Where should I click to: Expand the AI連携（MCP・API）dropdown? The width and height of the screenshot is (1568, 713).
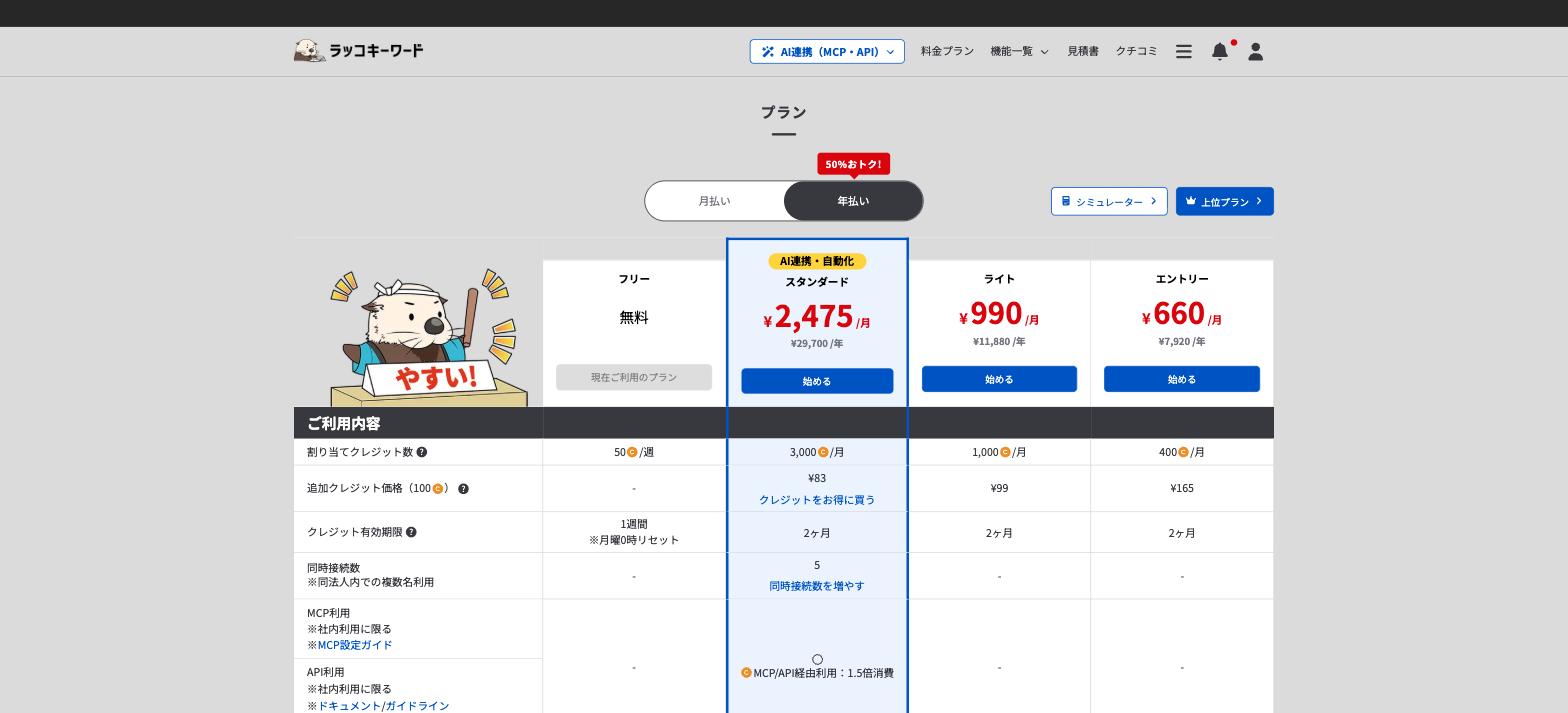click(x=827, y=51)
